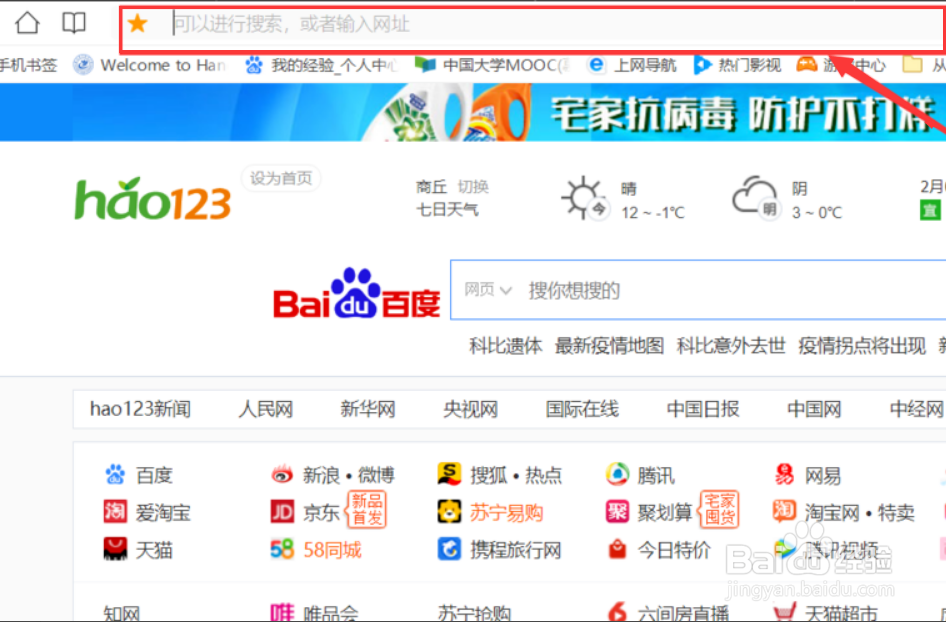
Task: Click the 京东 JD icon
Action: (x=282, y=512)
